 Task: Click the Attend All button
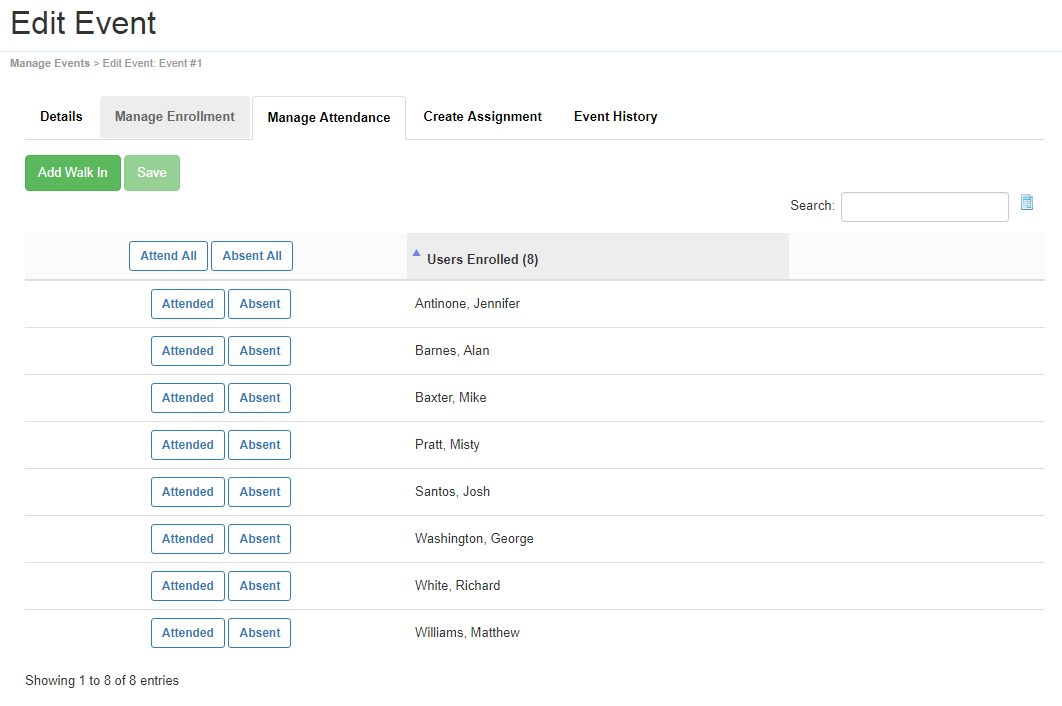coord(168,256)
